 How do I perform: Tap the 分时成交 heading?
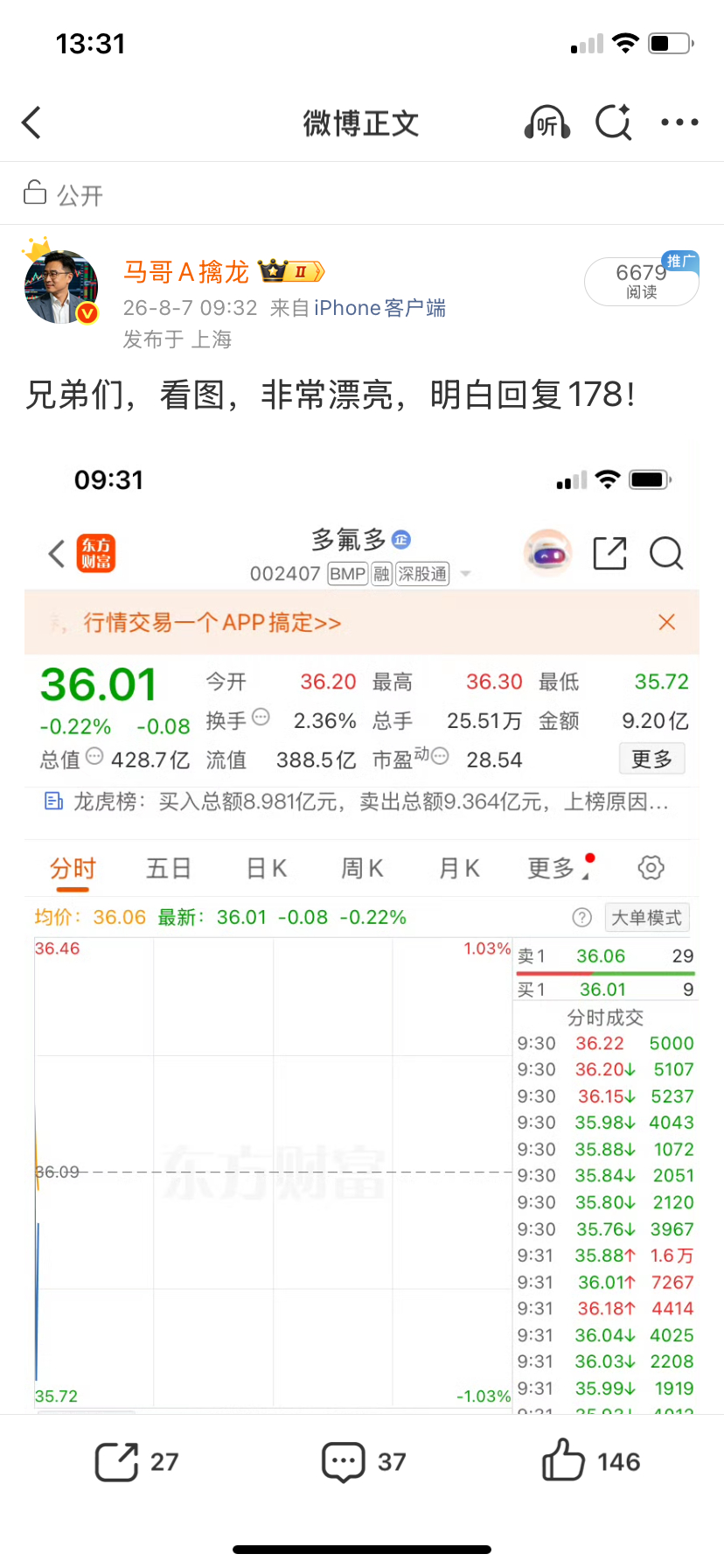click(x=605, y=1018)
